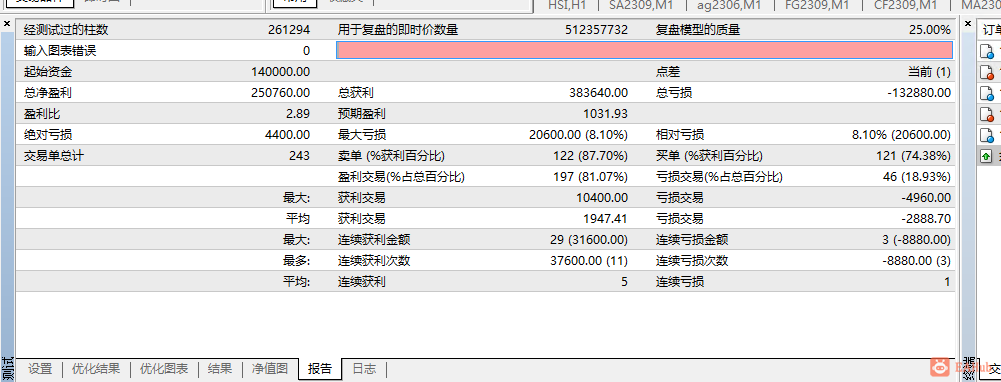The width and height of the screenshot is (1001, 382).
Task: Select the 连续亏损次数 label
Action: point(692,261)
